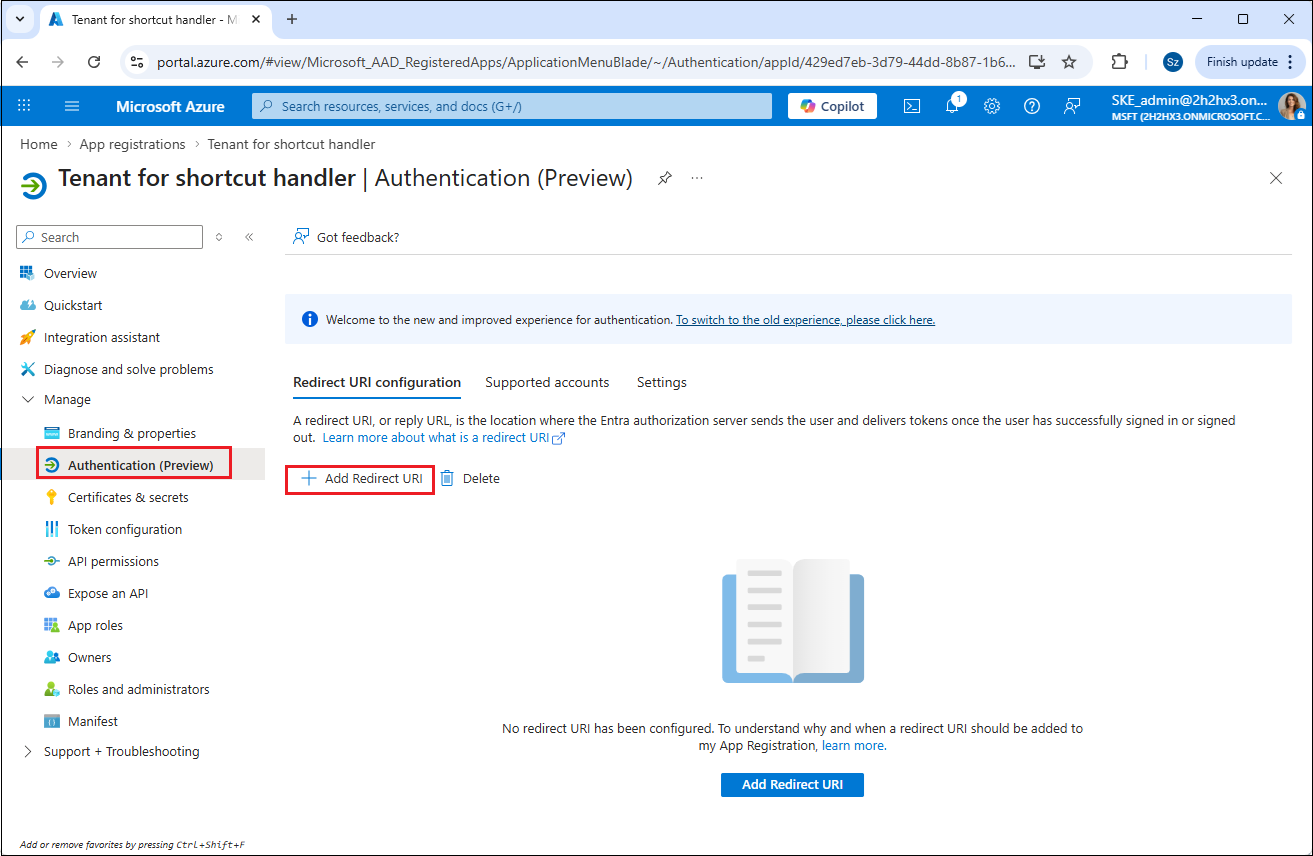Screen dimensions: 1313x856
Task: Open the Azure portal hamburger menu
Action: point(72,106)
